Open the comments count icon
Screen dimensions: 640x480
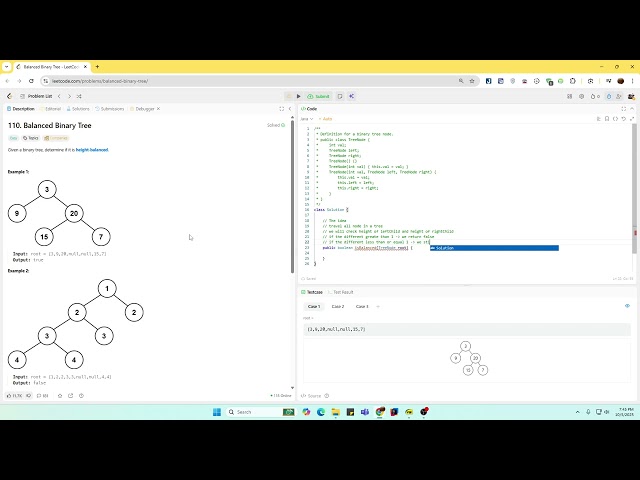click(42, 396)
